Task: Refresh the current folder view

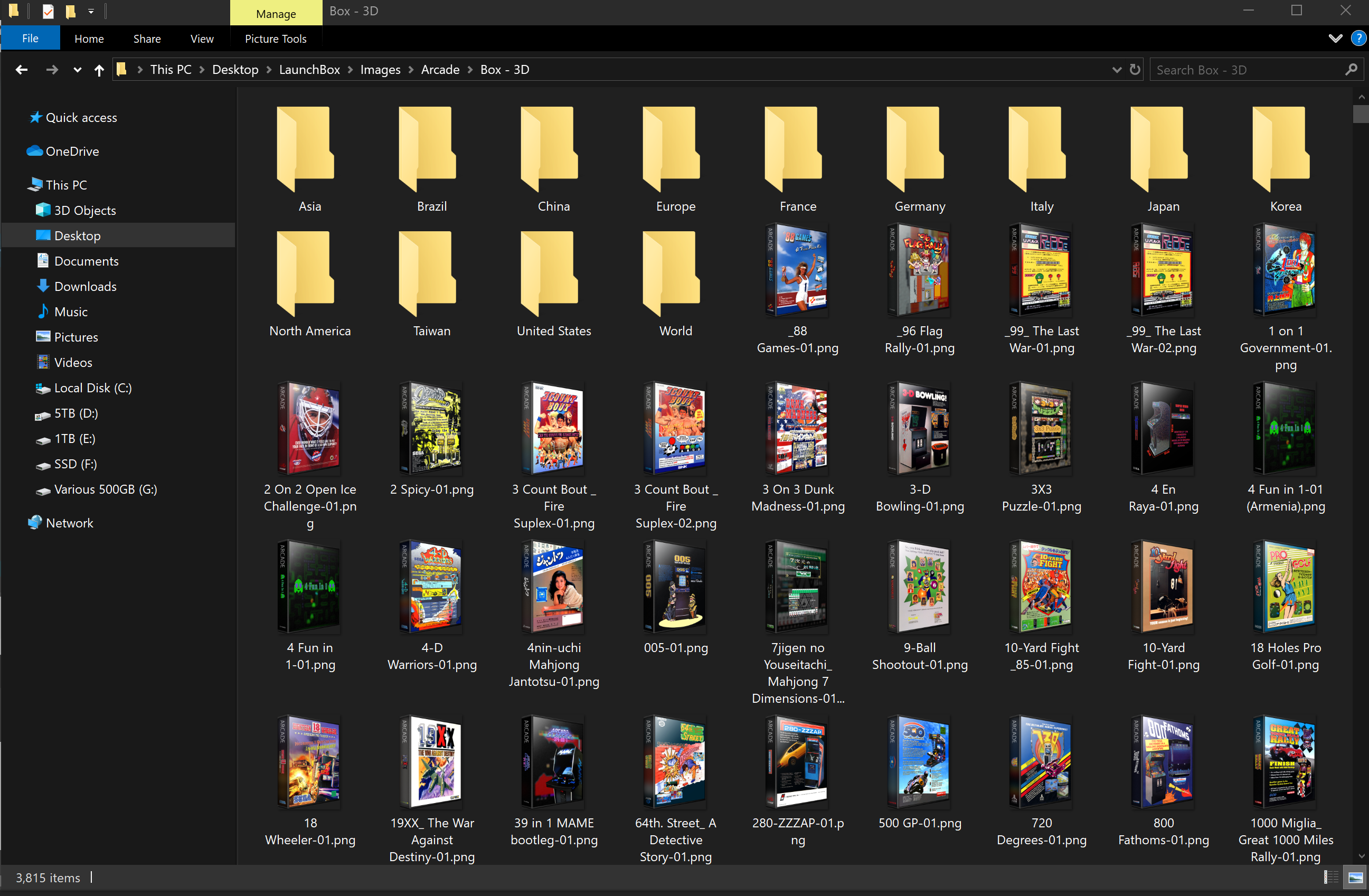Action: (1134, 70)
